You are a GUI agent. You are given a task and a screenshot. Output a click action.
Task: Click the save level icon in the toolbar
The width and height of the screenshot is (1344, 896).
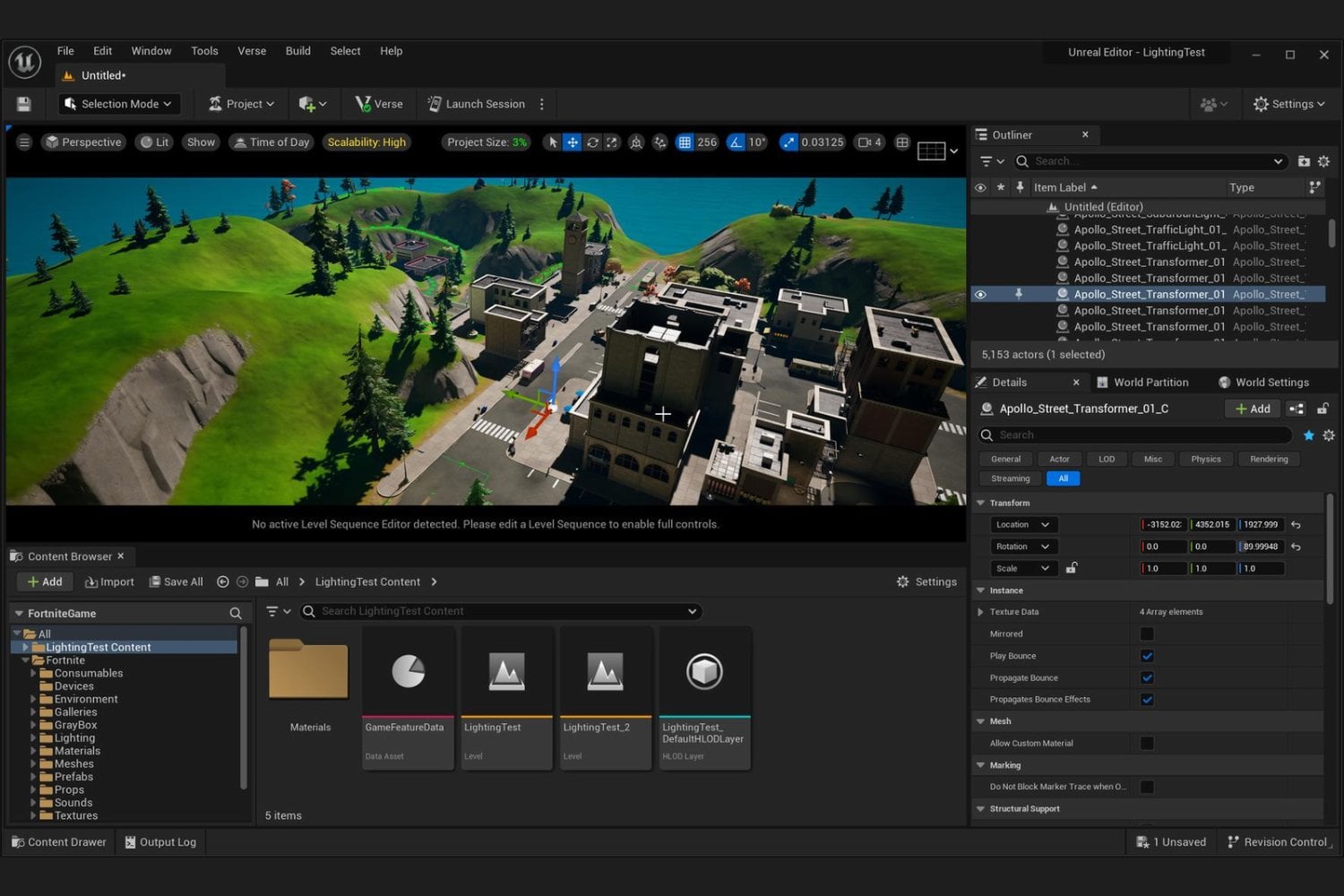pyautogui.click(x=24, y=104)
